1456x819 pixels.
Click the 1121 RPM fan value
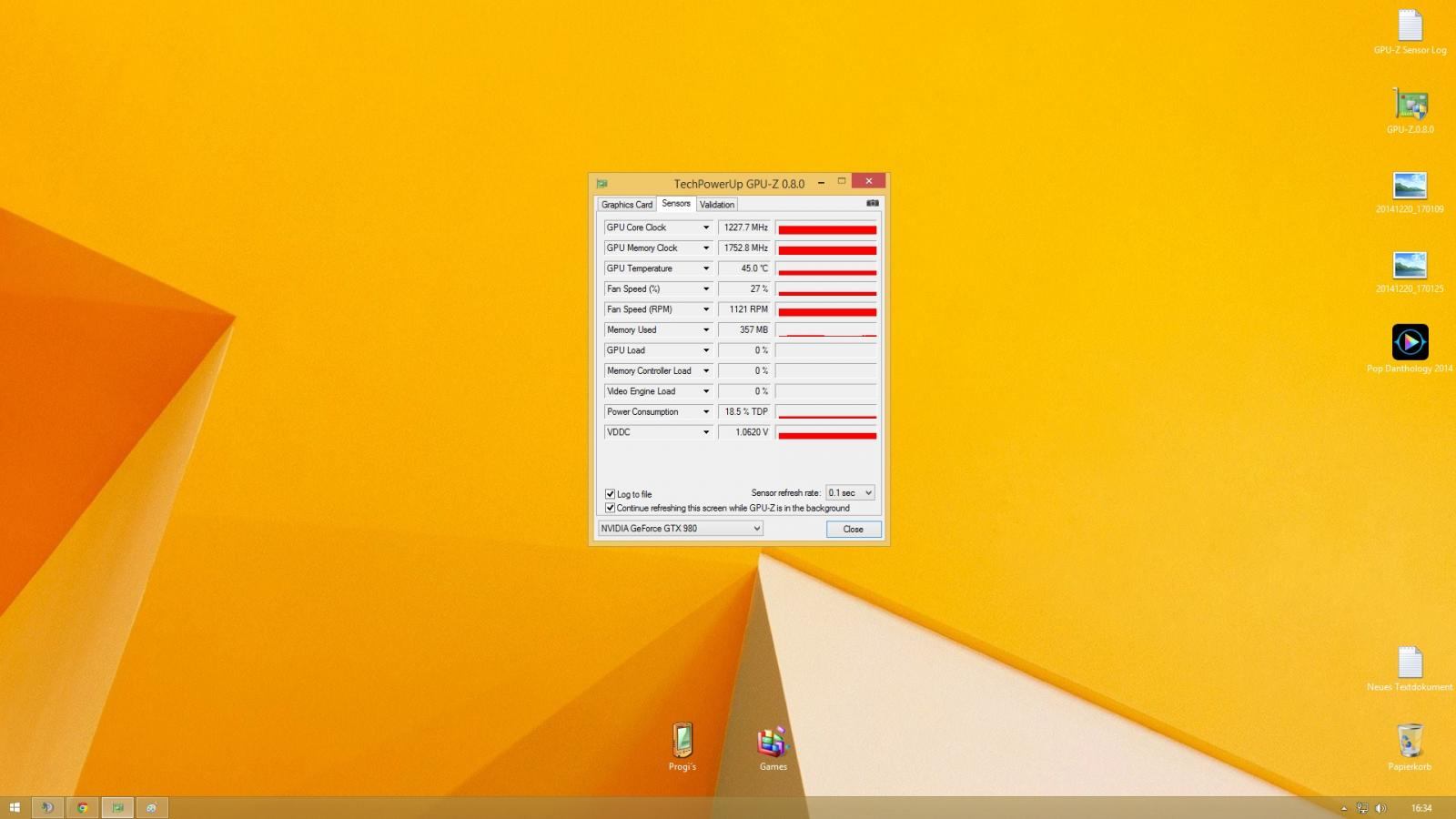[x=745, y=309]
